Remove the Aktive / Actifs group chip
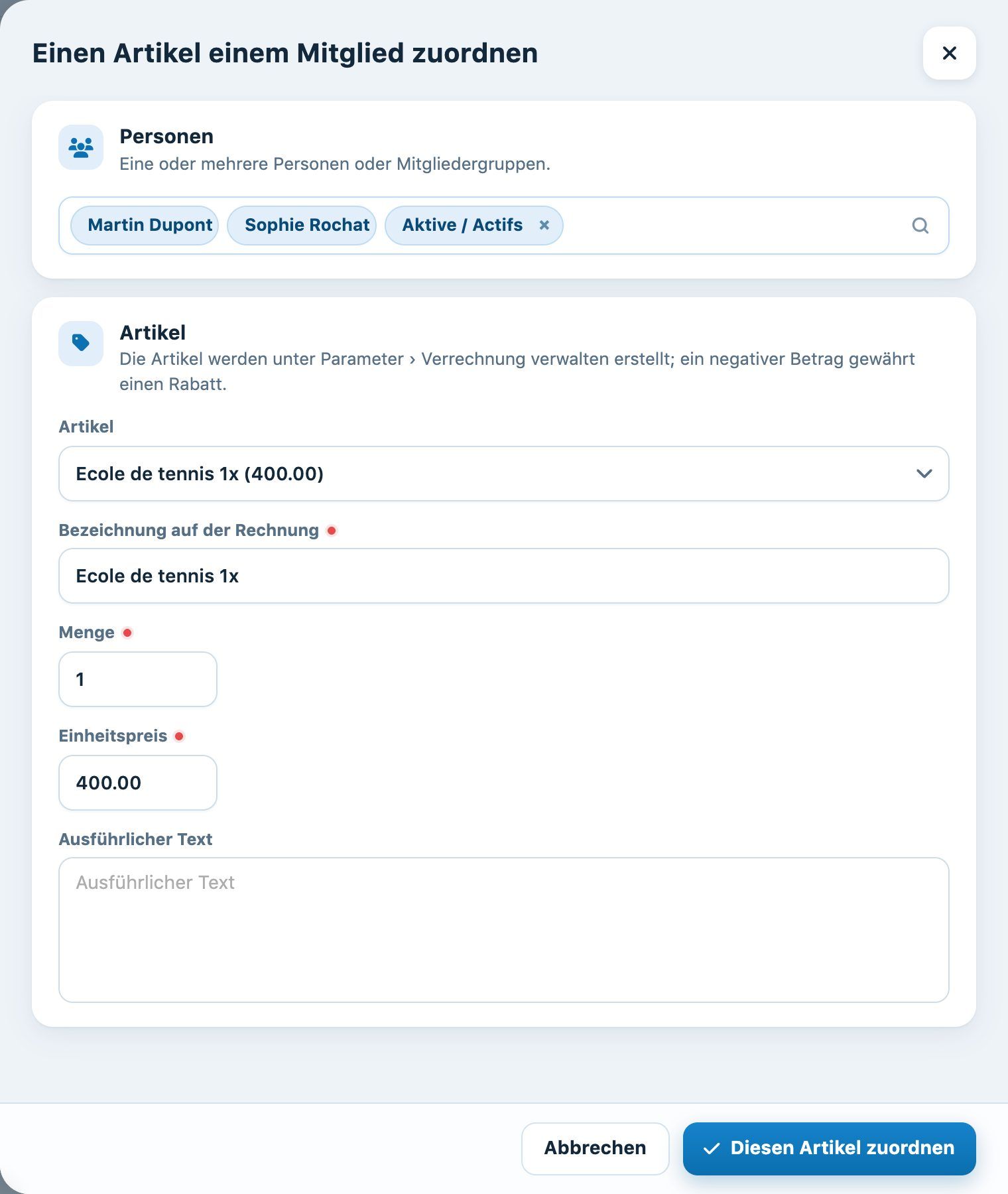 [x=544, y=226]
